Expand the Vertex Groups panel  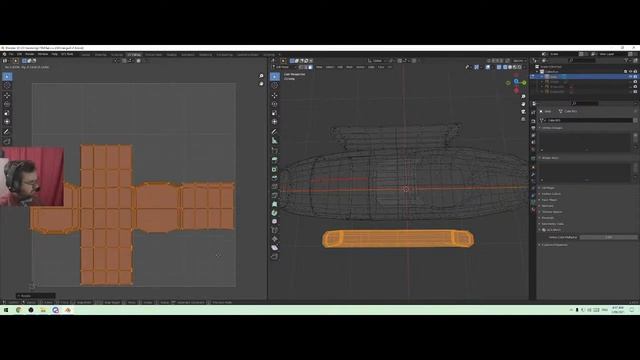(x=552, y=128)
